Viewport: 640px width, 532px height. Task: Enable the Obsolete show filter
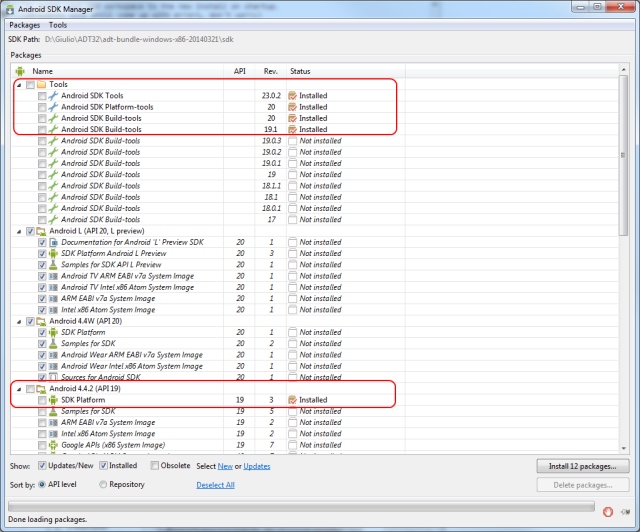coord(154,465)
